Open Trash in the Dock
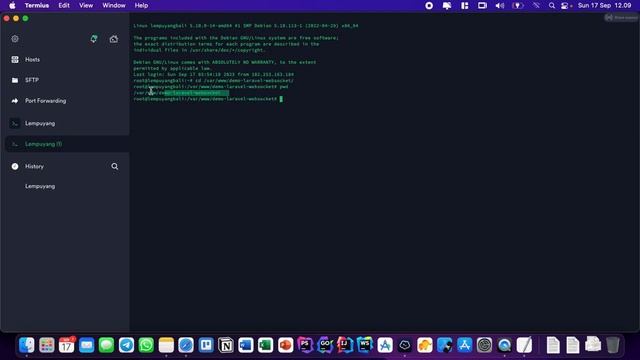The image size is (640, 360). pos(613,345)
